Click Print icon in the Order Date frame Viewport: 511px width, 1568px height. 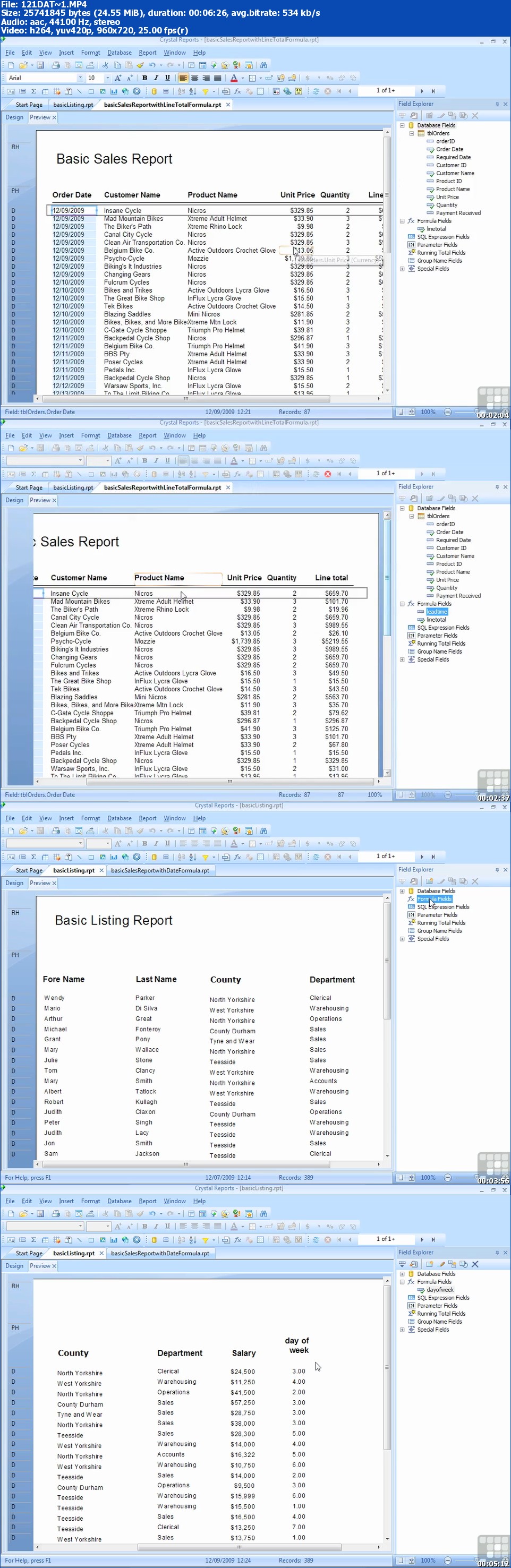click(x=55, y=65)
